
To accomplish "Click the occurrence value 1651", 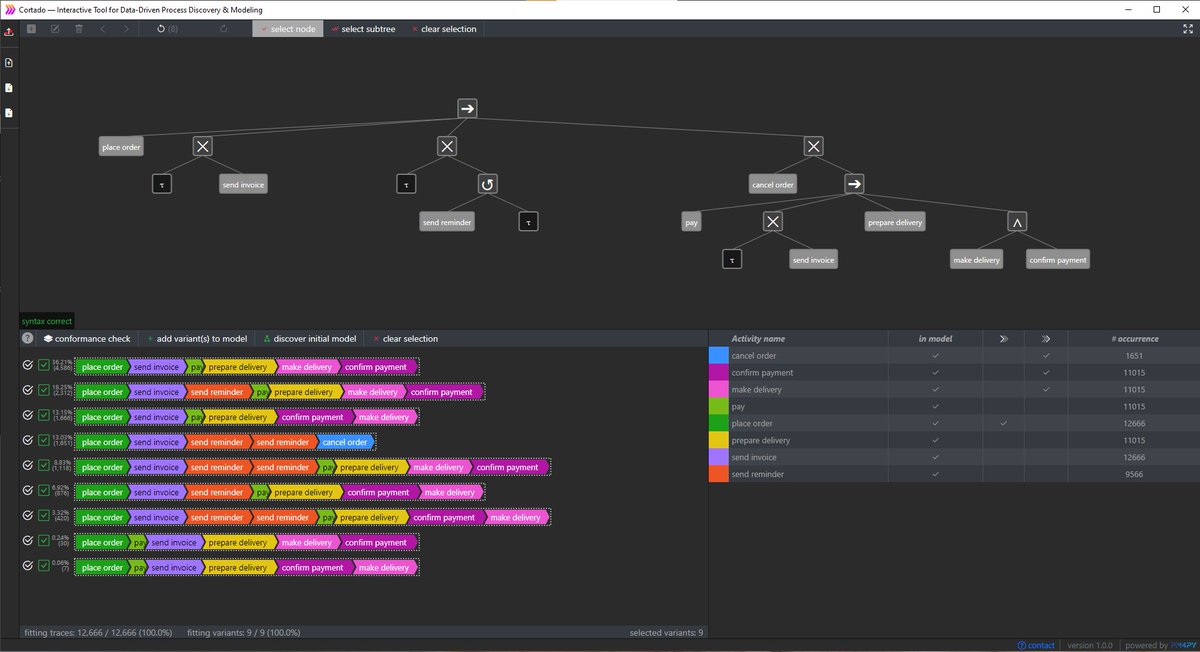I will click(x=1133, y=355).
